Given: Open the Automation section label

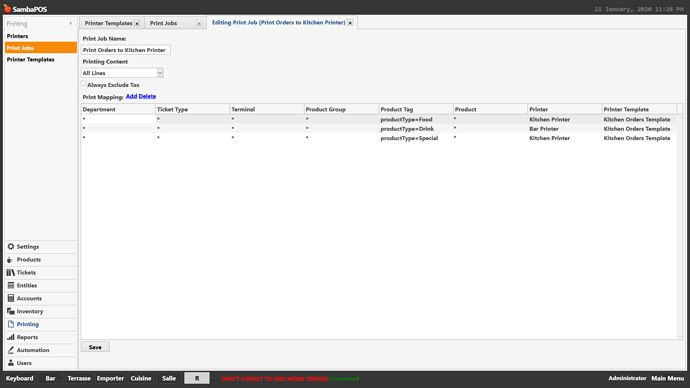Looking at the screenshot, I should (x=33, y=350).
